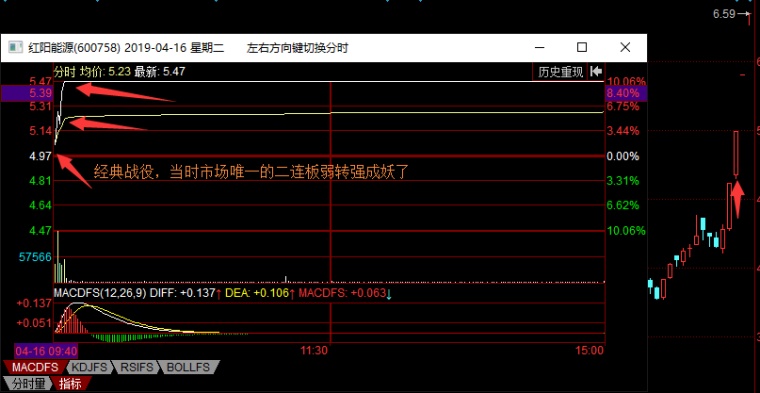The image size is (760, 393).
Task: Click the 4.47 price axis label
Action: pos(41,230)
